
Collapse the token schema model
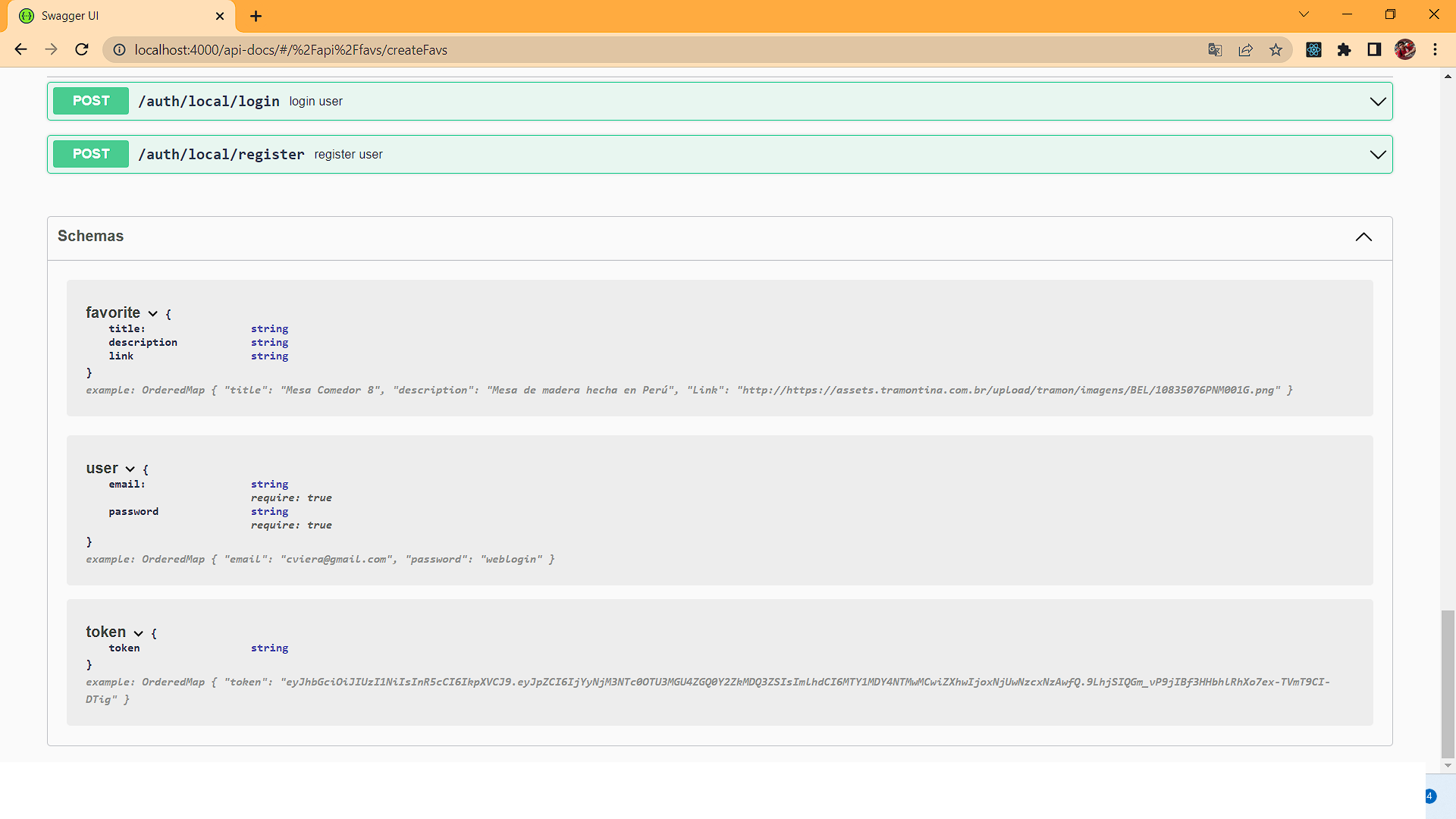(138, 633)
